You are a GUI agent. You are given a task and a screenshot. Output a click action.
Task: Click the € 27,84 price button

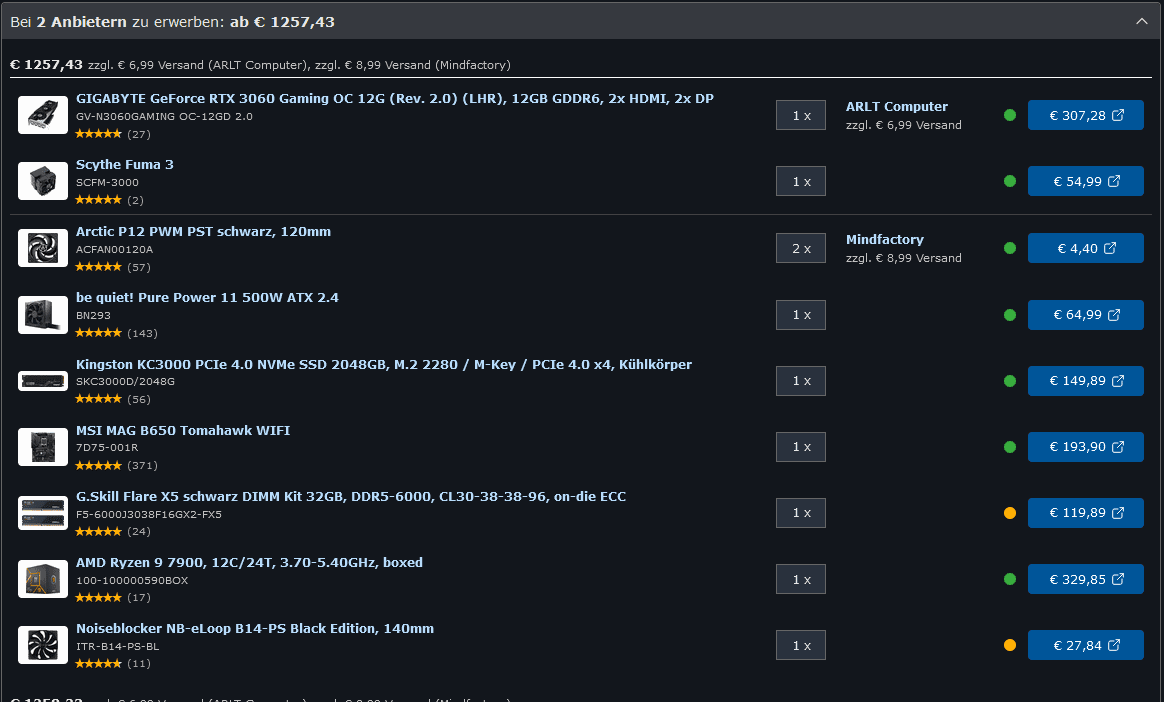1085,645
